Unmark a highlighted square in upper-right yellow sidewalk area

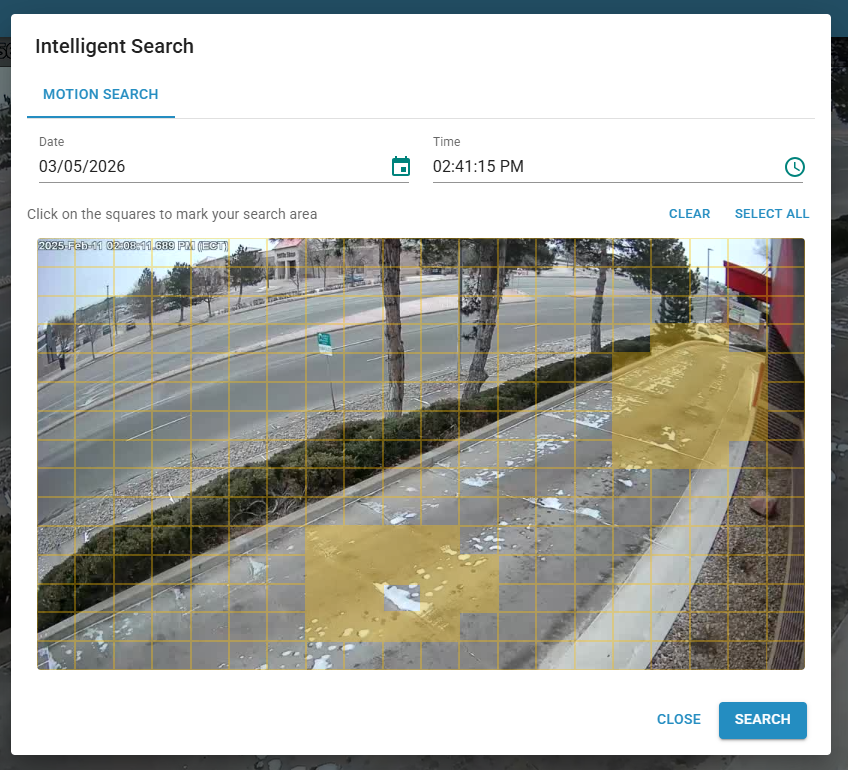click(670, 400)
